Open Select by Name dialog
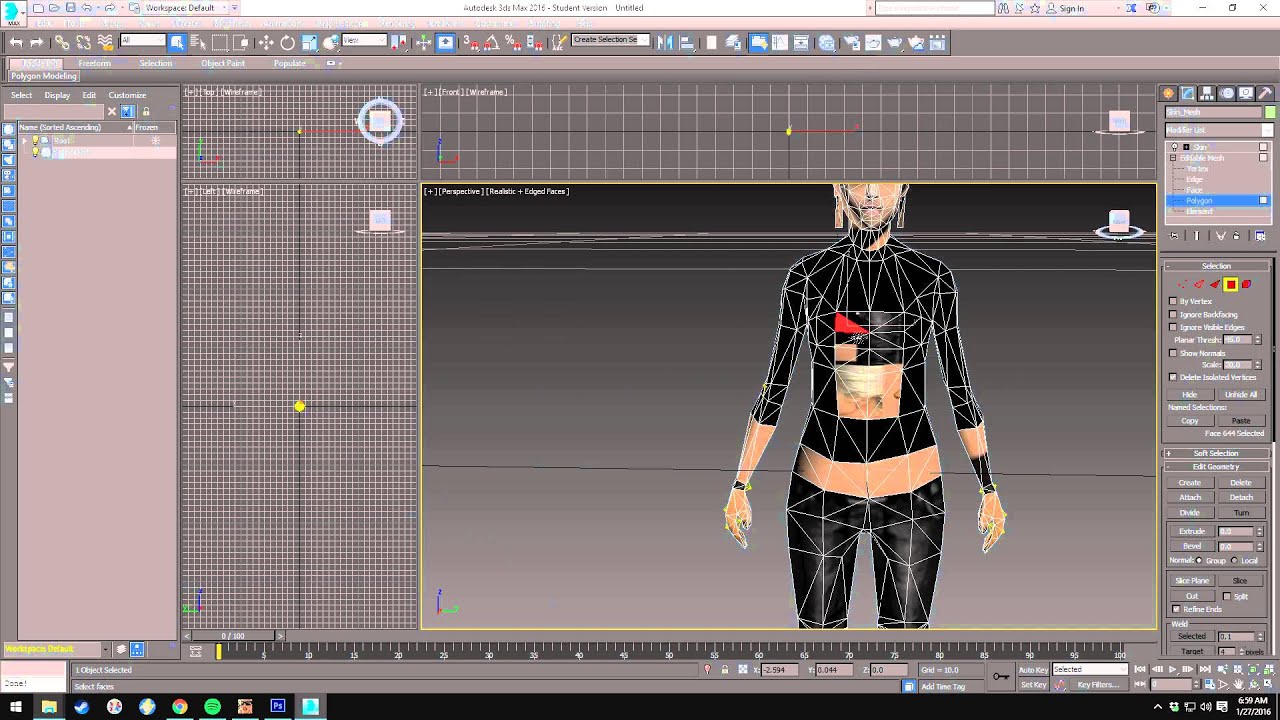 pyautogui.click(x=197, y=42)
